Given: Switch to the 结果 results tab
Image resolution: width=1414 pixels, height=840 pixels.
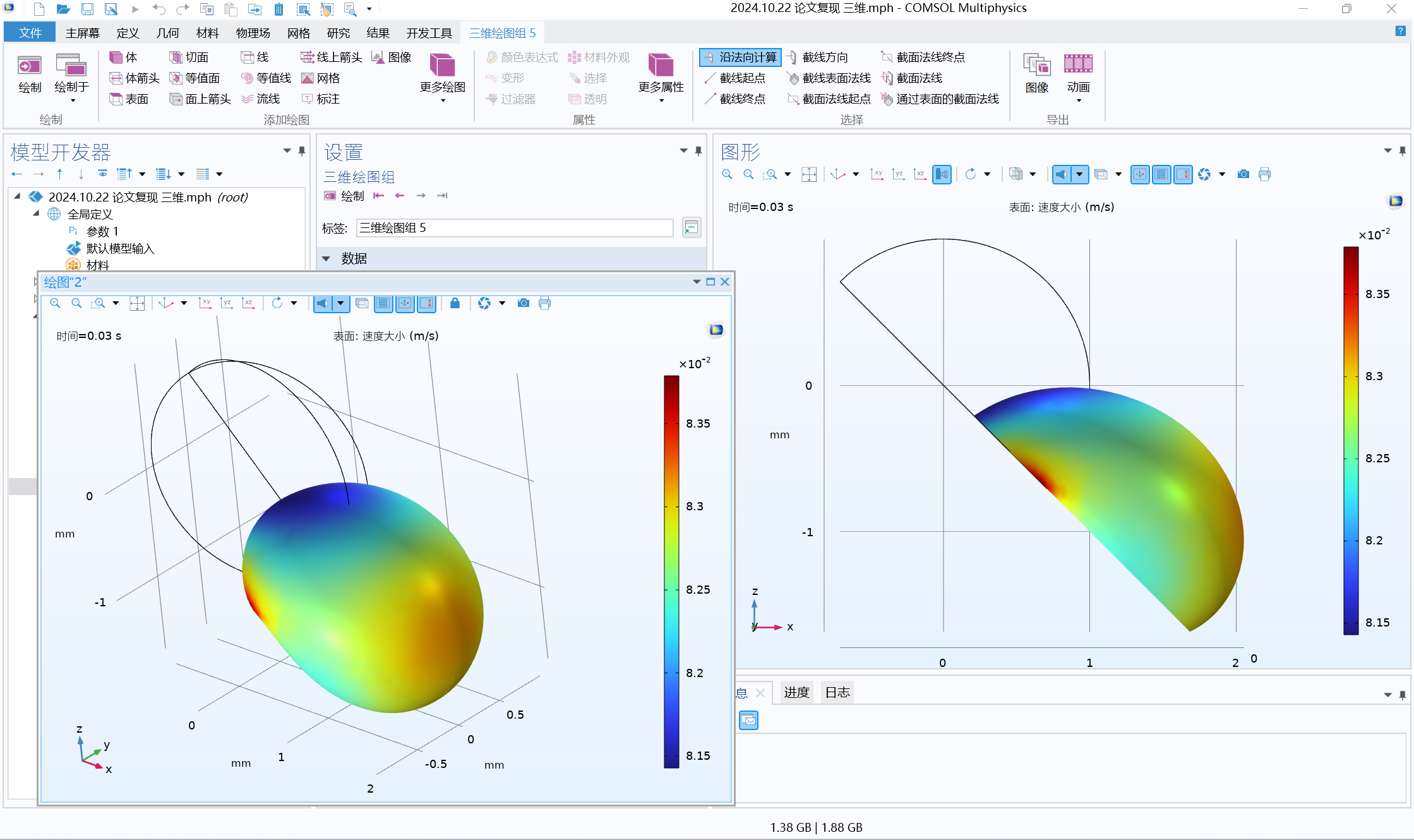Looking at the screenshot, I should coord(378,33).
